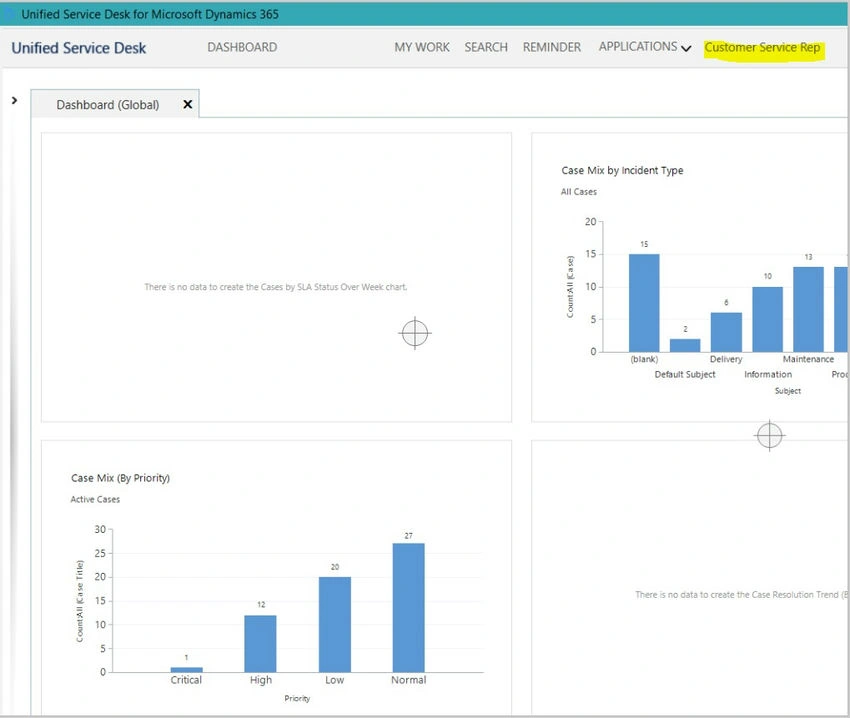The width and height of the screenshot is (850, 718).
Task: Close the Dashboard (Global) tab
Action: (188, 104)
